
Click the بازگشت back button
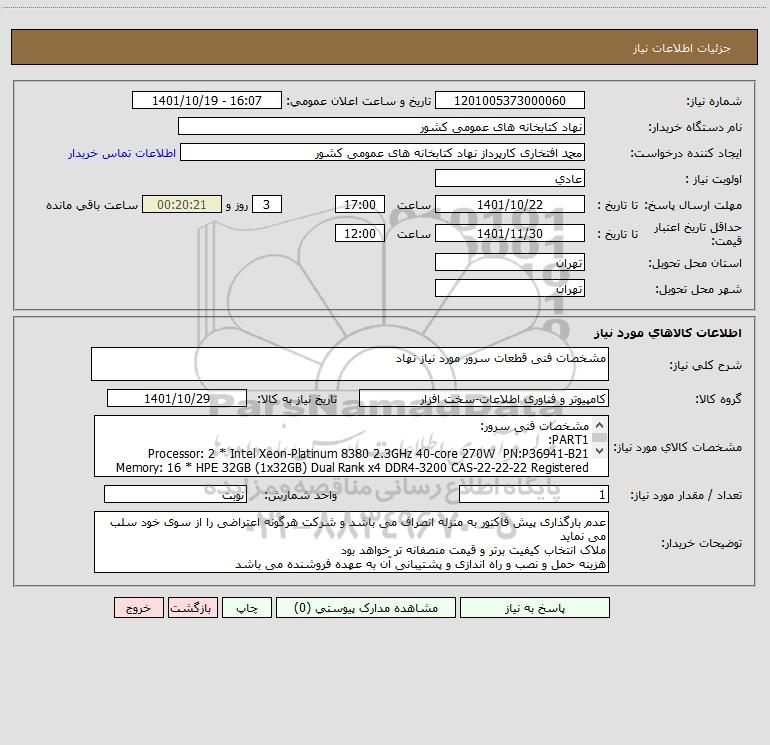coord(193,608)
